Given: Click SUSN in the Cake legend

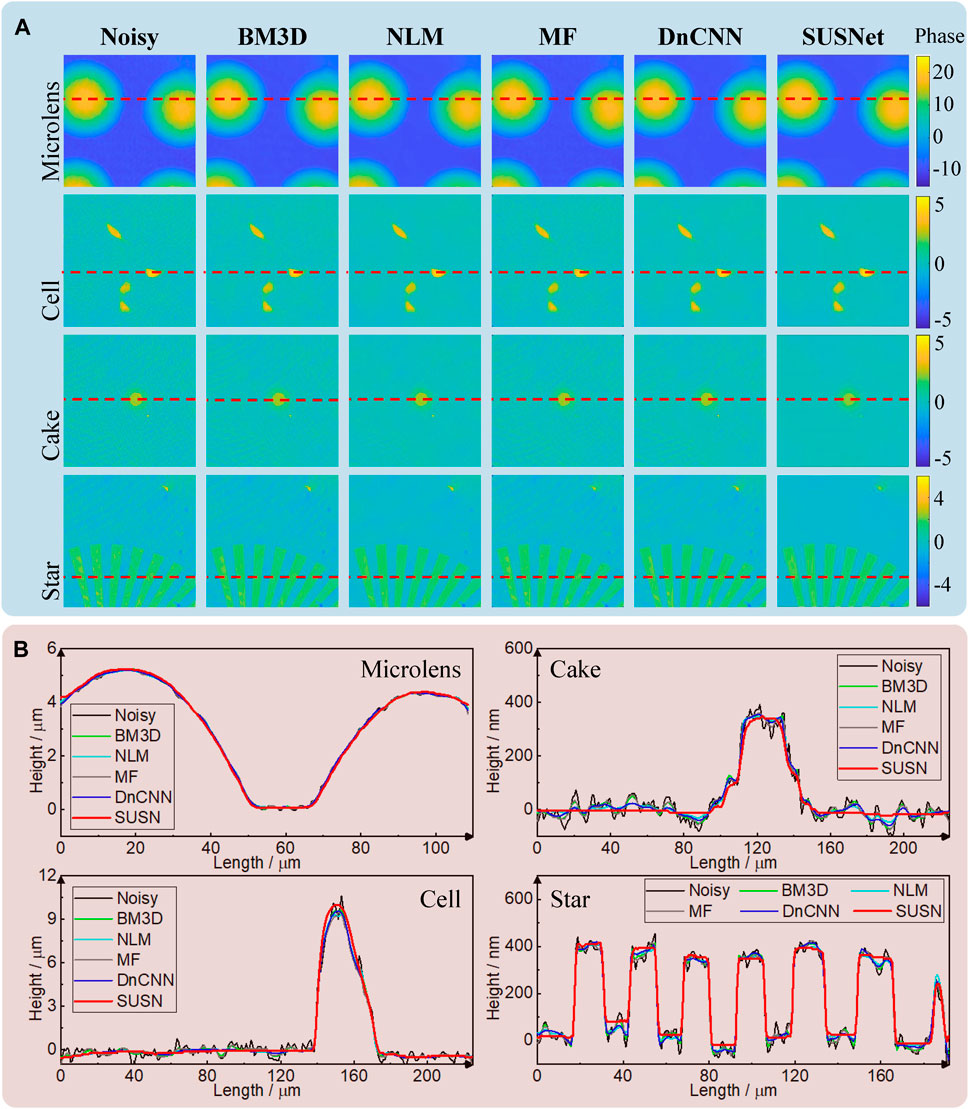Looking at the screenshot, I should click(x=904, y=768).
